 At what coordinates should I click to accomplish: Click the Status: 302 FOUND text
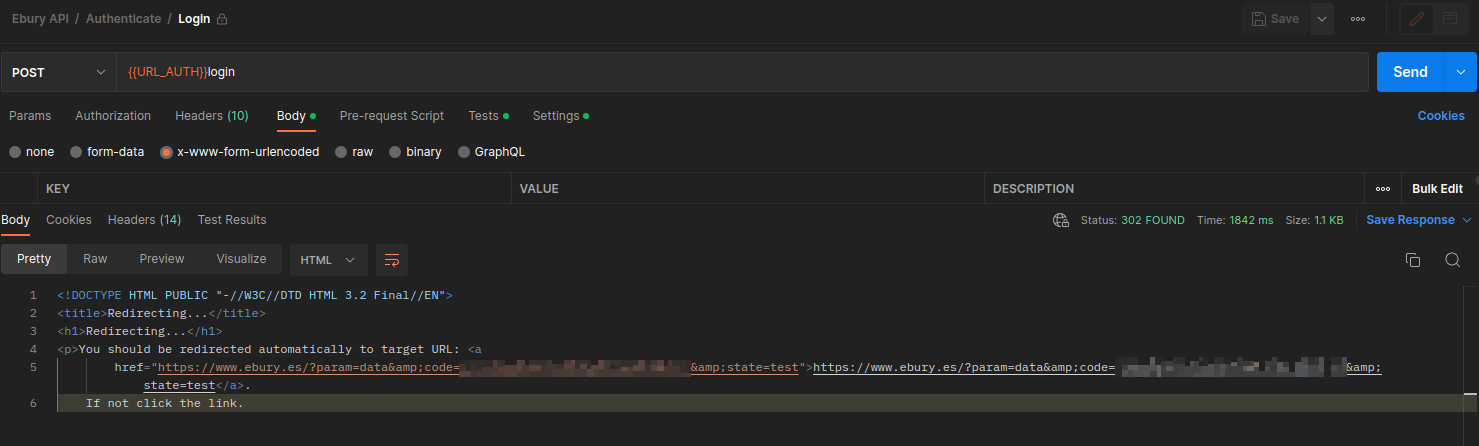click(1132, 220)
